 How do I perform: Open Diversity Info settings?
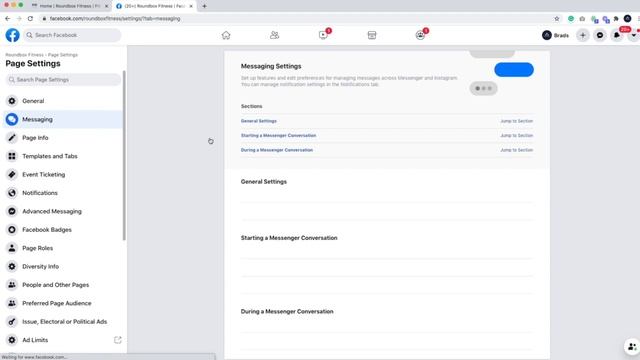pyautogui.click(x=63, y=266)
